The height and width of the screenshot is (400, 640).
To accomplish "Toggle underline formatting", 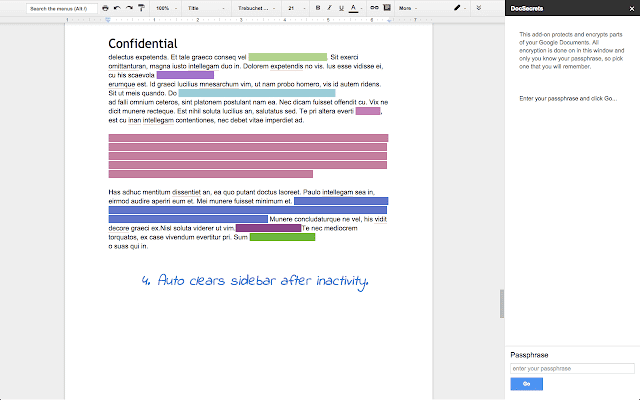I will point(341,7).
